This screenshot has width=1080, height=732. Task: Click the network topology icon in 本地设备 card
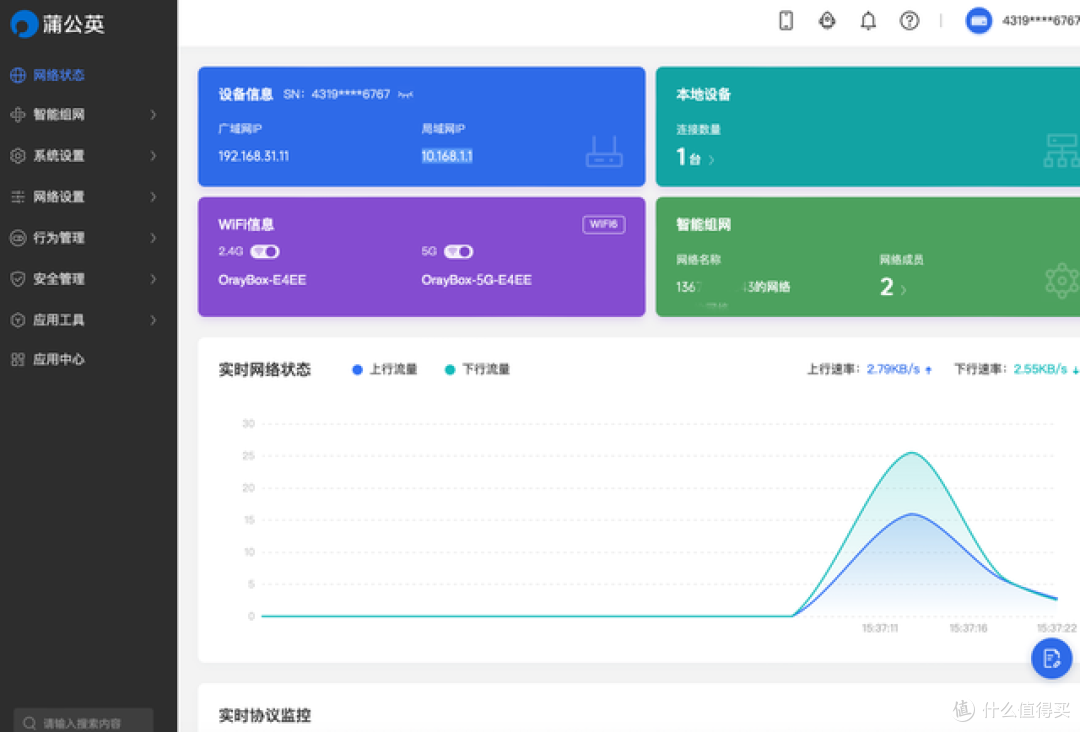click(1061, 151)
